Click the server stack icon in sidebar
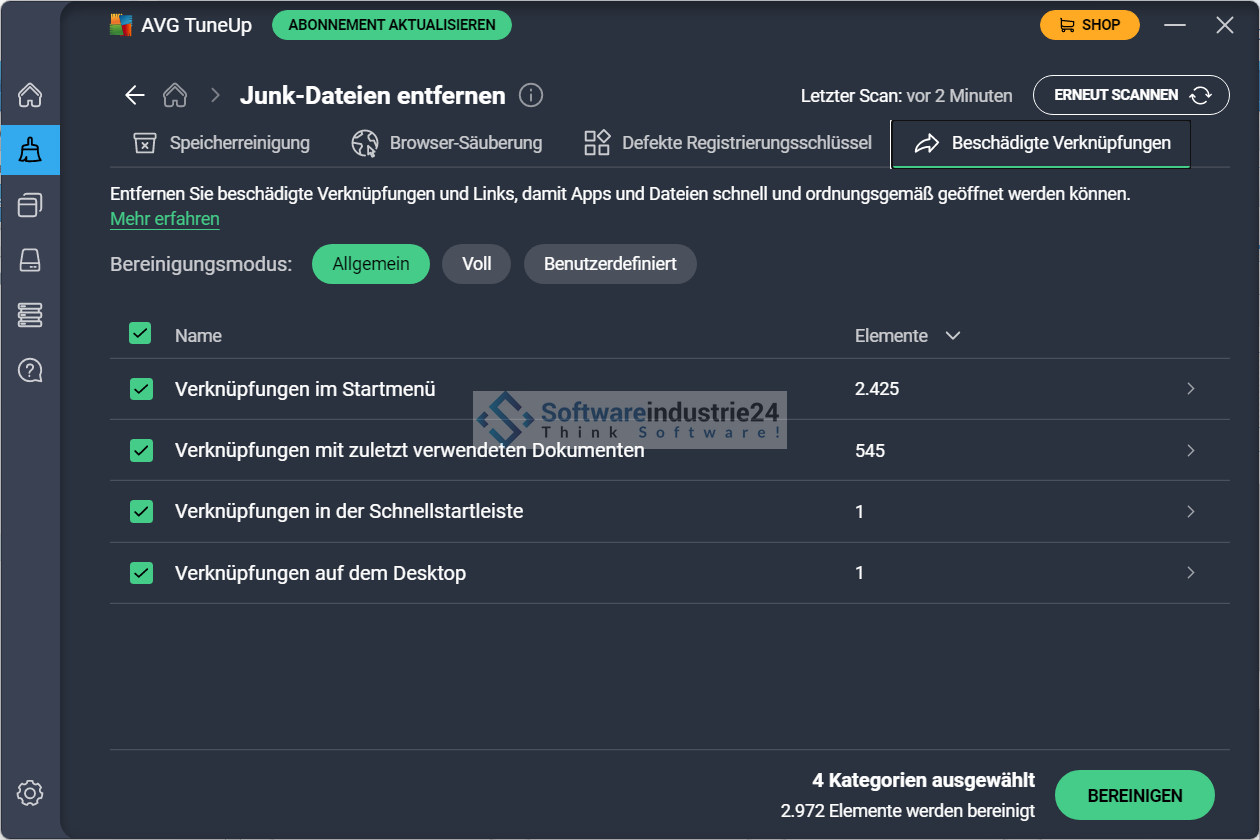 click(x=30, y=315)
